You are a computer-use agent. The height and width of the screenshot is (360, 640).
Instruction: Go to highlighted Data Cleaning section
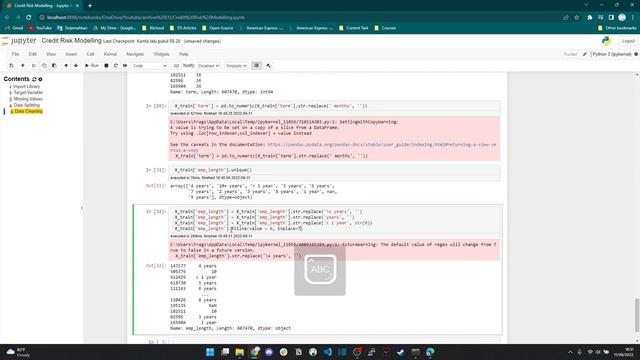point(28,111)
